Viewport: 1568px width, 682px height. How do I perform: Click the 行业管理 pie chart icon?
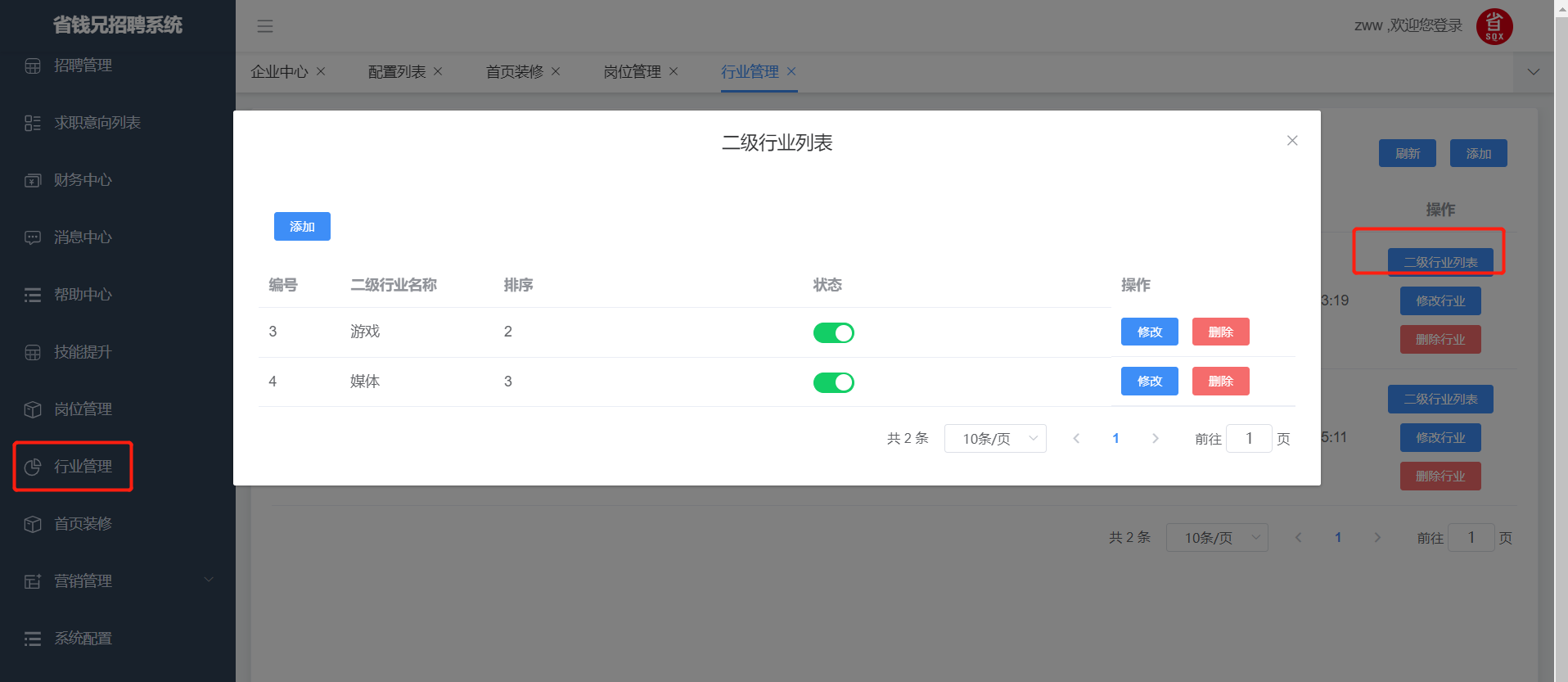(33, 467)
